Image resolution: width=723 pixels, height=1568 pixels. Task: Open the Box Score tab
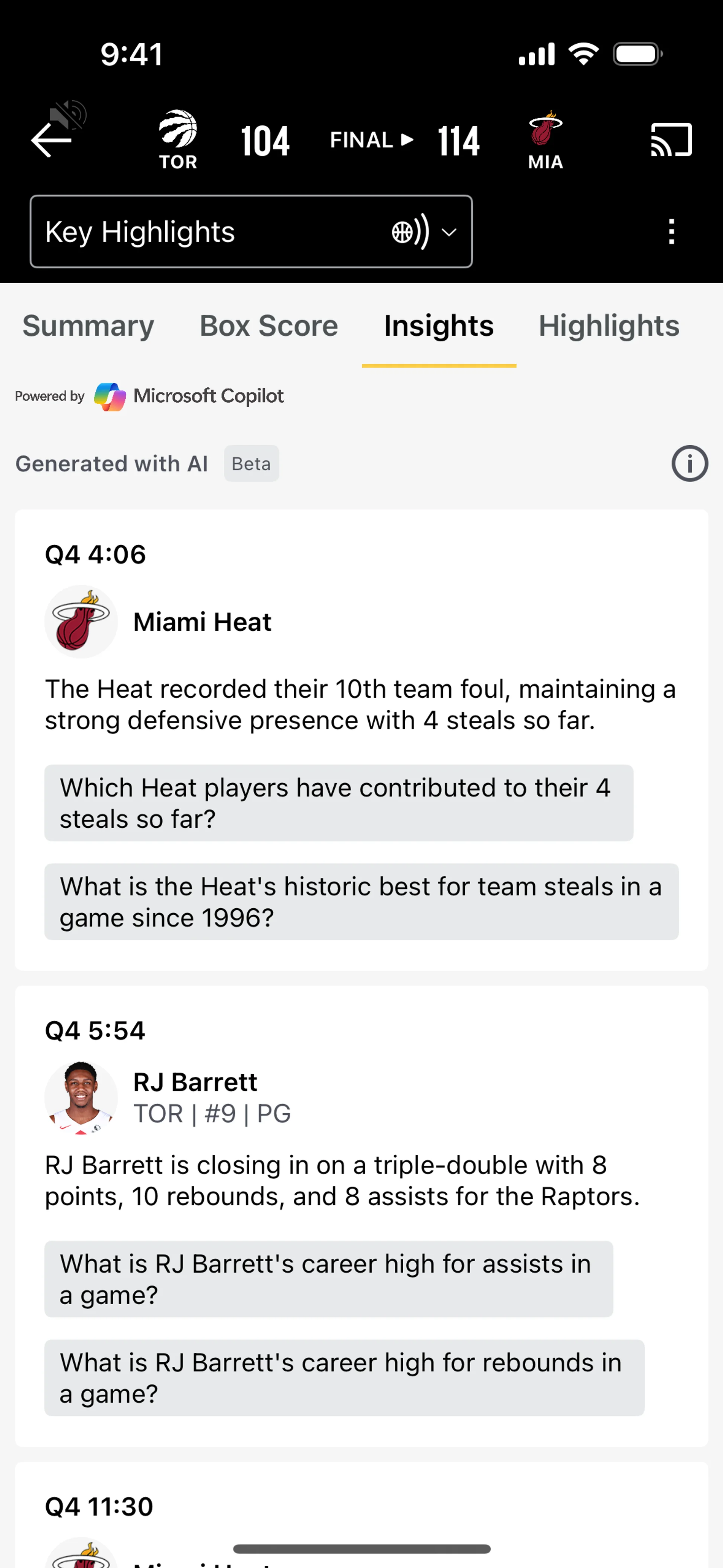coord(269,326)
